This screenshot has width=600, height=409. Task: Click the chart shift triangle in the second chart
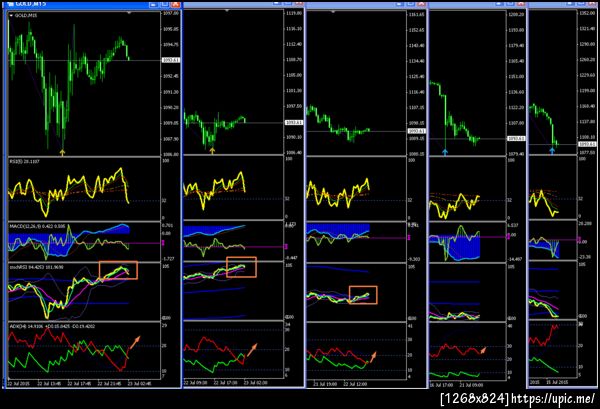pyautogui.click(x=227, y=11)
